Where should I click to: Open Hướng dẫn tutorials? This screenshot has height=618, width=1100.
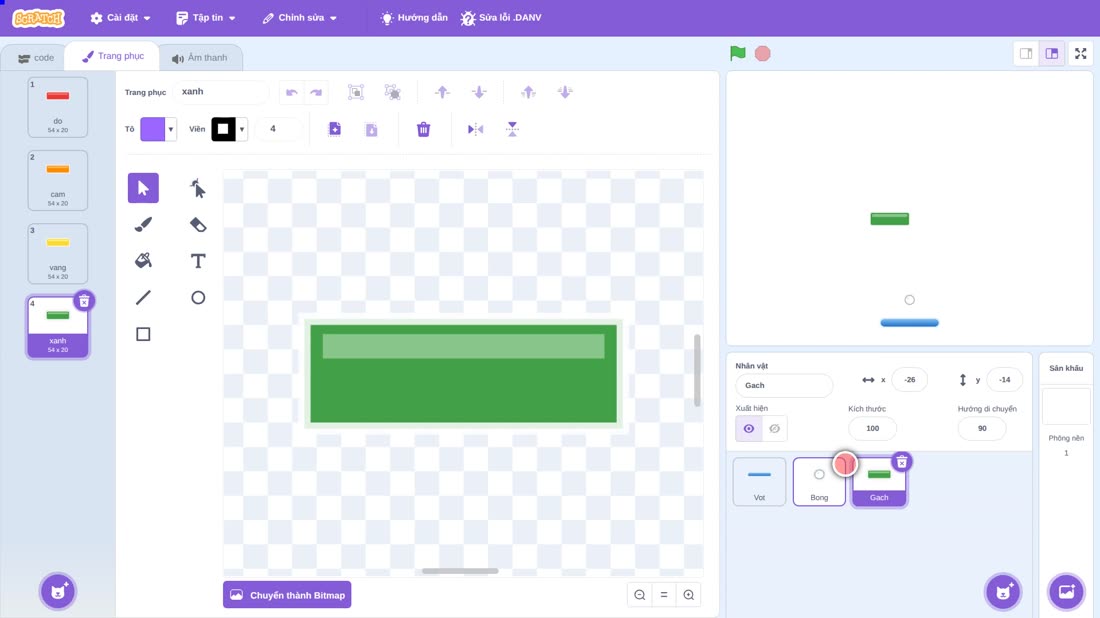(x=414, y=18)
